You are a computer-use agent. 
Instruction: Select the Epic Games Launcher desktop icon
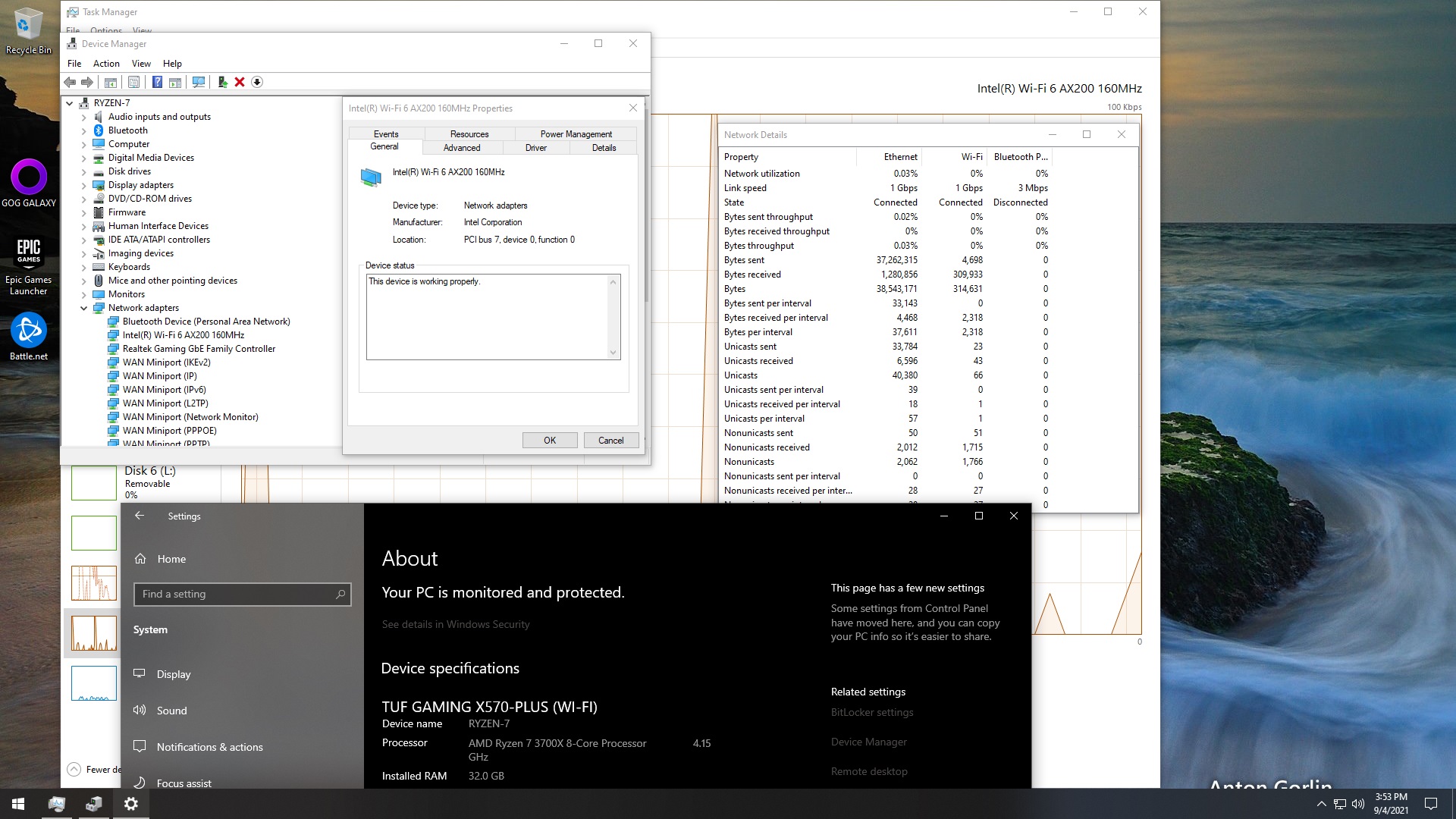[29, 265]
